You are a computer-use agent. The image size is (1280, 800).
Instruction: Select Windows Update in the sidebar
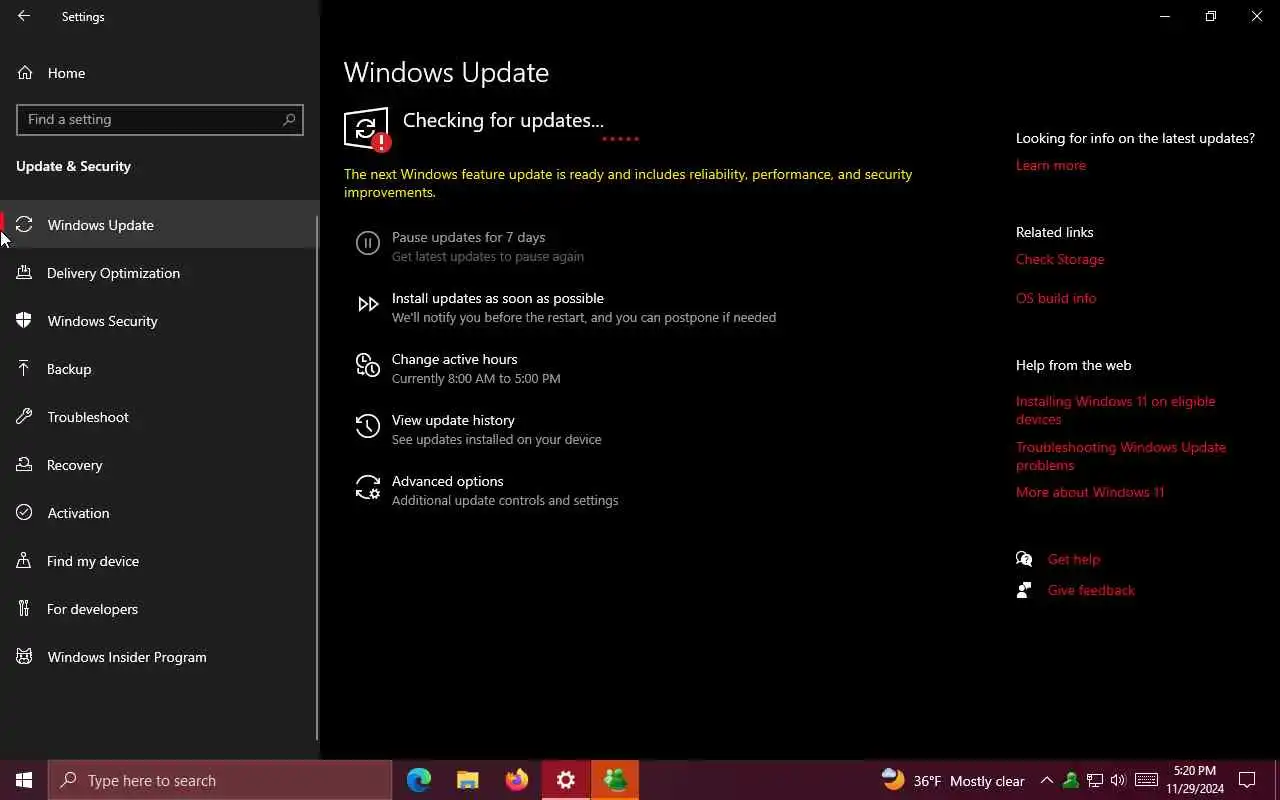point(160,225)
